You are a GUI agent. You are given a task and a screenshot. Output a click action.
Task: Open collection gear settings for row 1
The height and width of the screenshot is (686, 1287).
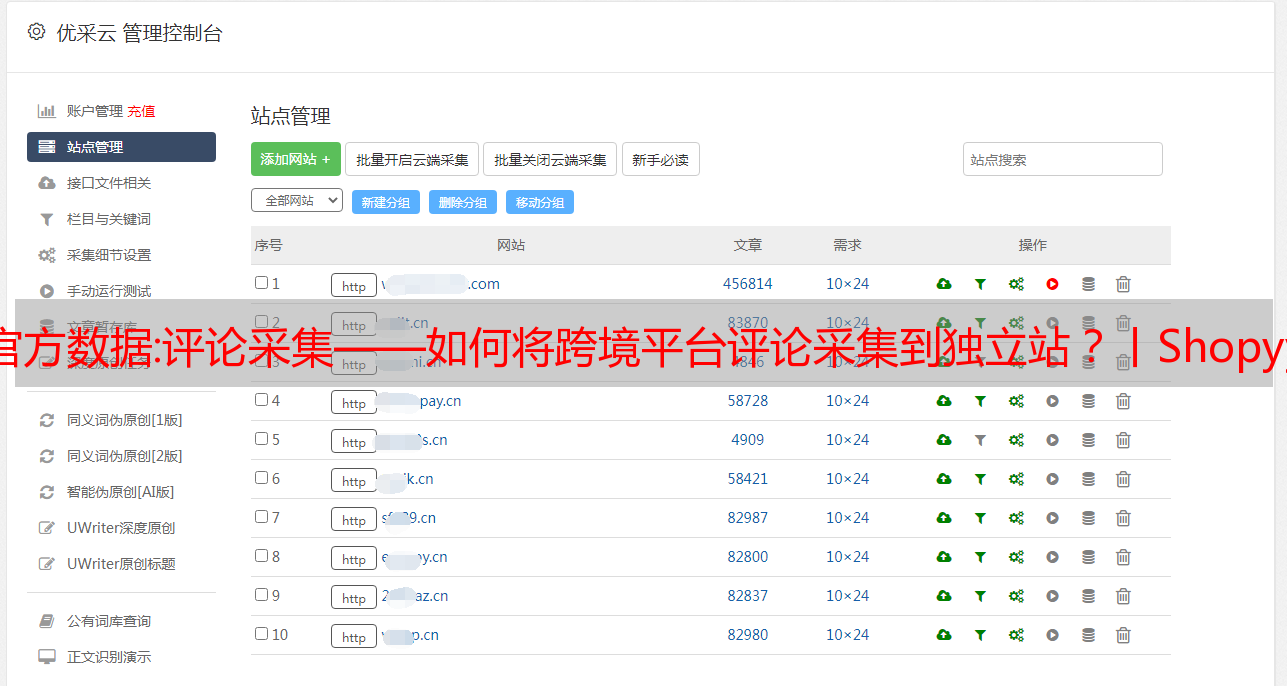coord(1016,284)
